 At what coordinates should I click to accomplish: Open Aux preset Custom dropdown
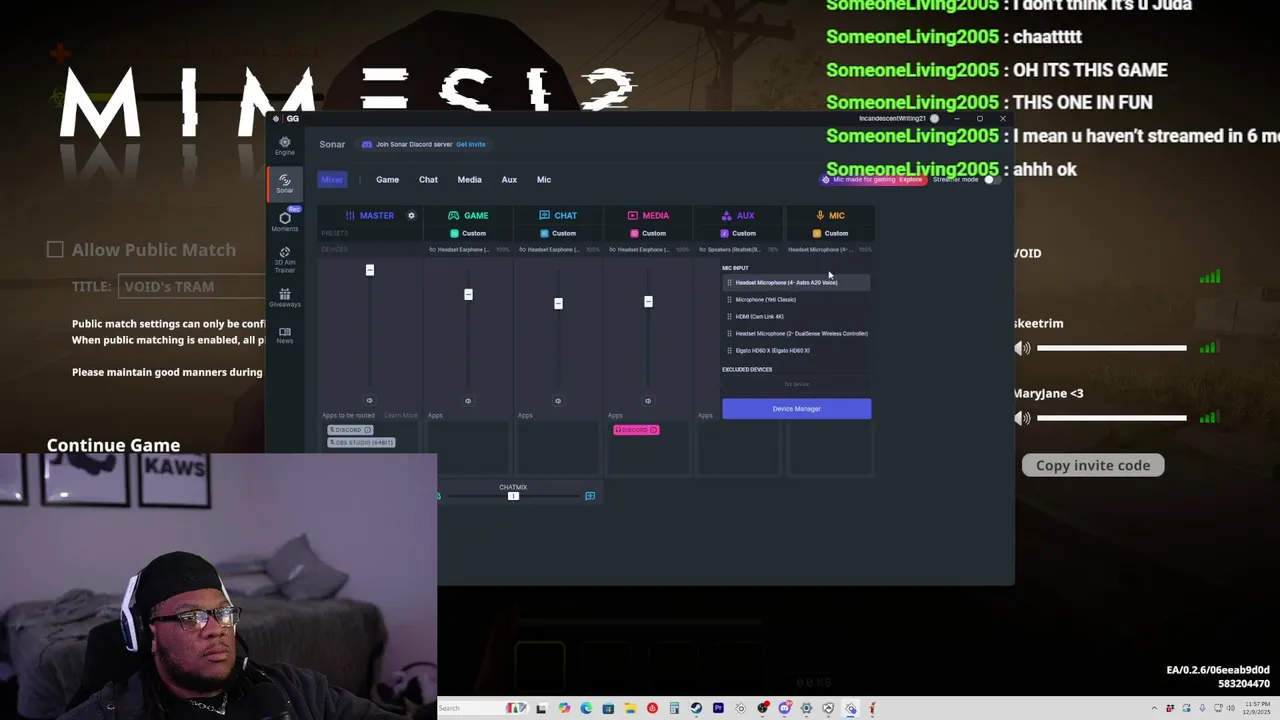click(738, 233)
